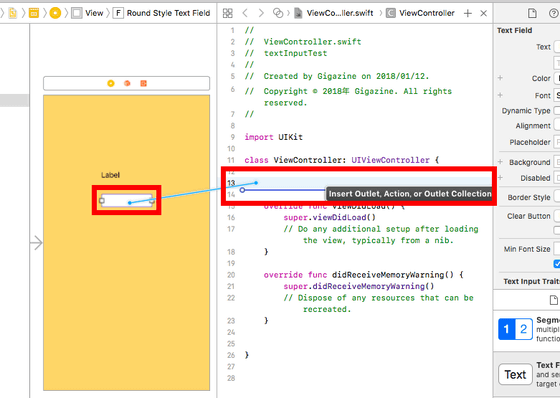The image size is (560, 398).
Task: Open the project file icon in the storyboard jump bar
Action: [x=13, y=13]
